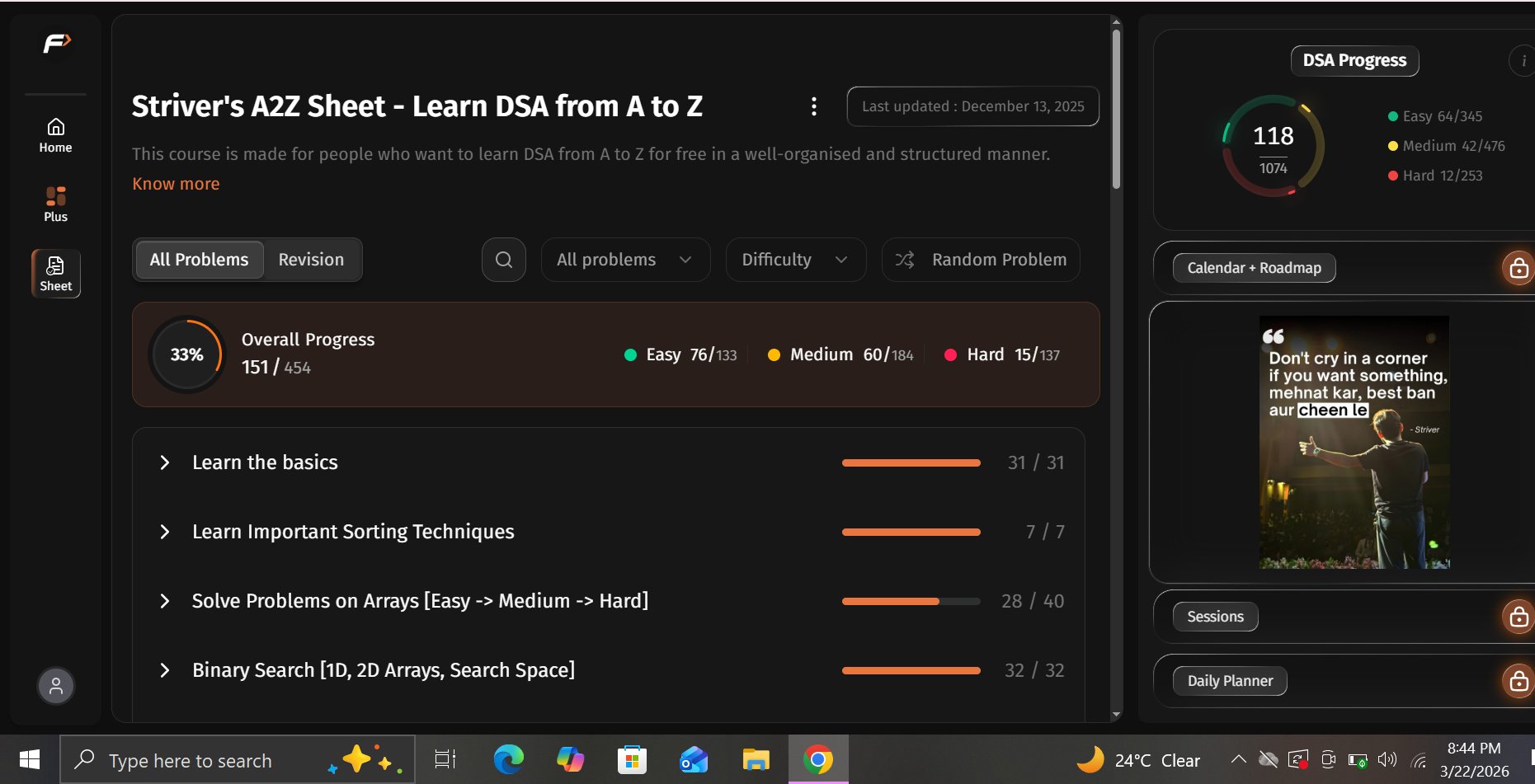Screen dimensions: 1535x784
Task: Click the Binary Search progress bar
Action: [911, 670]
